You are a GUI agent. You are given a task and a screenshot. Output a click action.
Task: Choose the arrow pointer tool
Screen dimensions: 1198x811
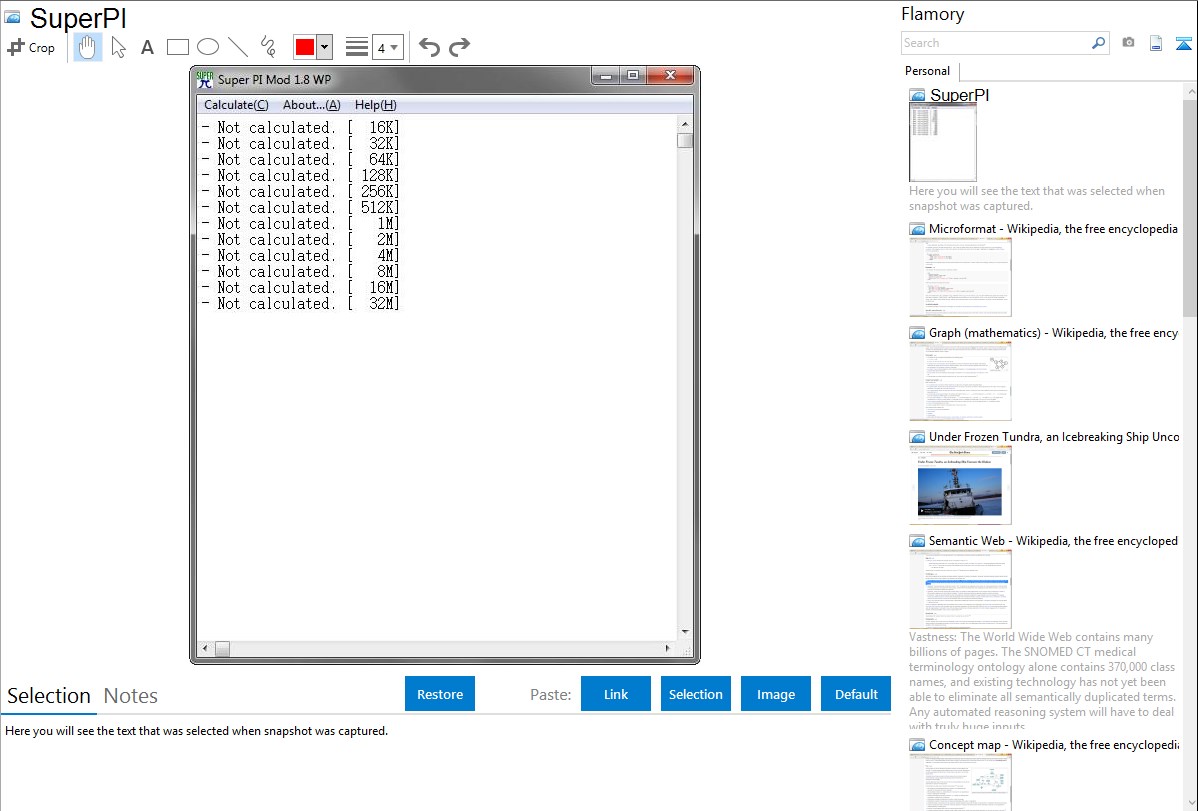118,47
